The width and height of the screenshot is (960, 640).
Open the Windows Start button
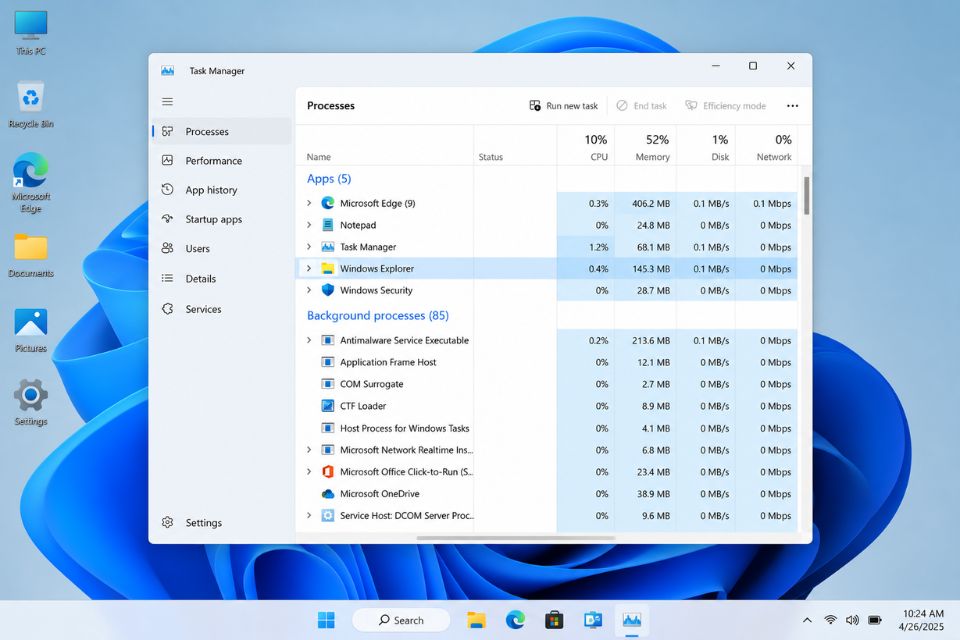pyautogui.click(x=326, y=620)
